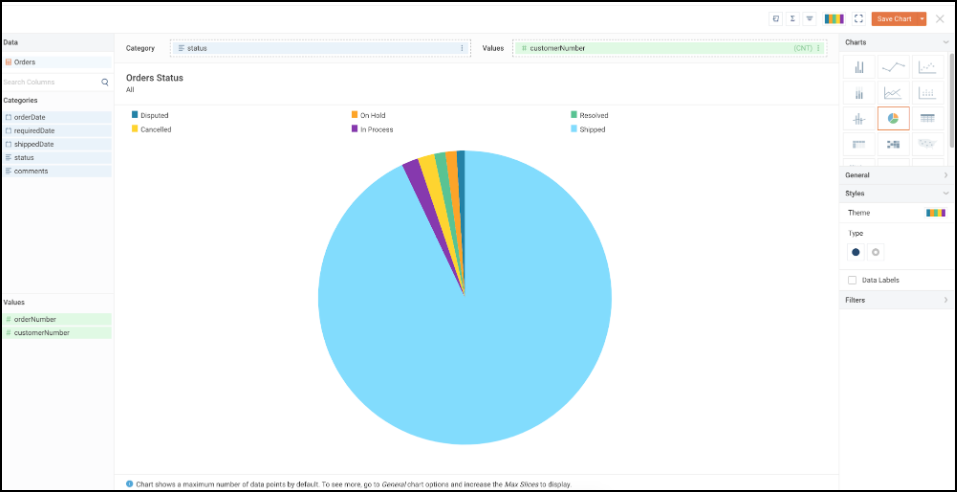Expand the Filters section
957x492 pixels.
point(945,300)
